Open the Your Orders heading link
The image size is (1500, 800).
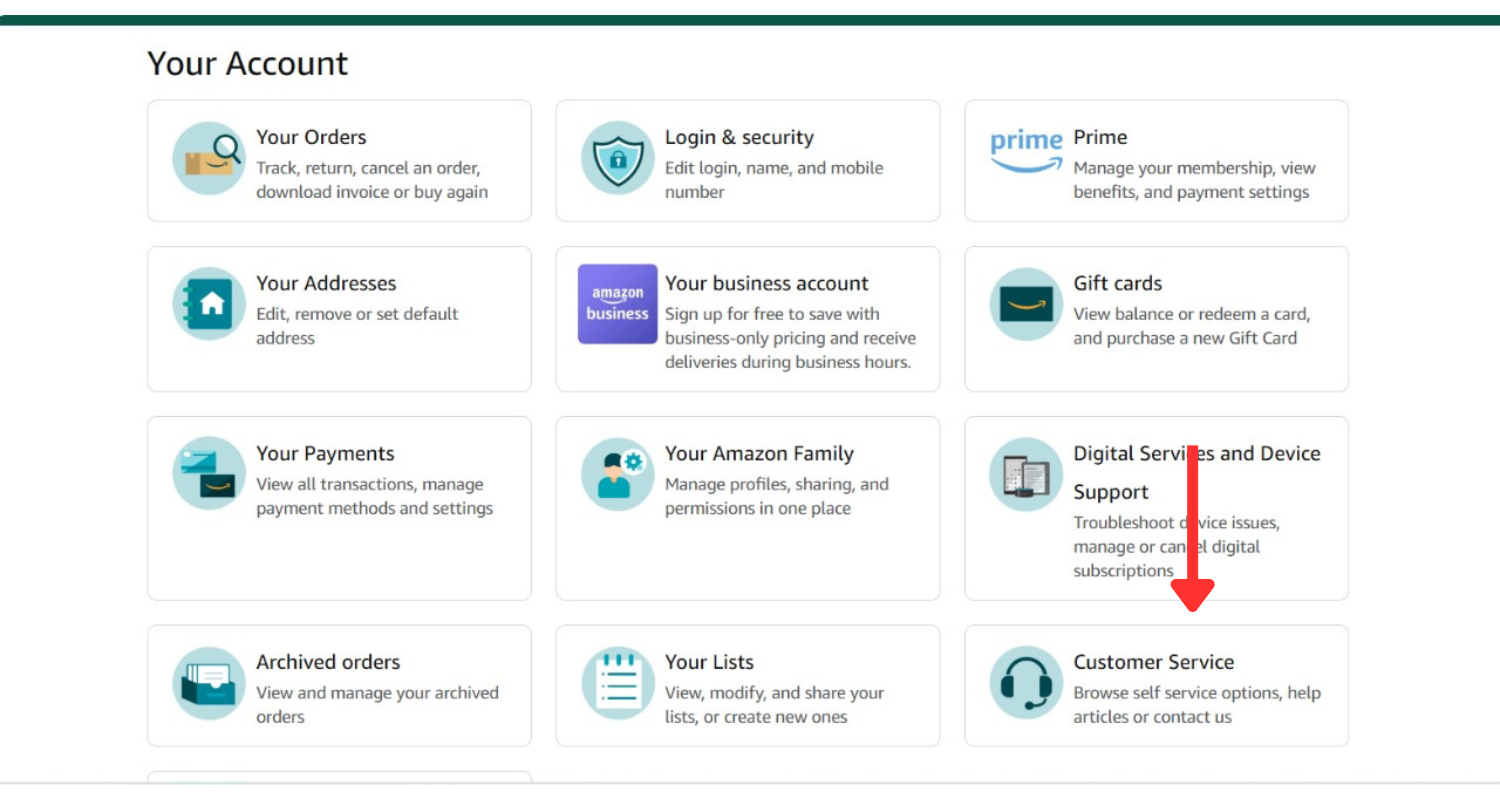coord(311,137)
